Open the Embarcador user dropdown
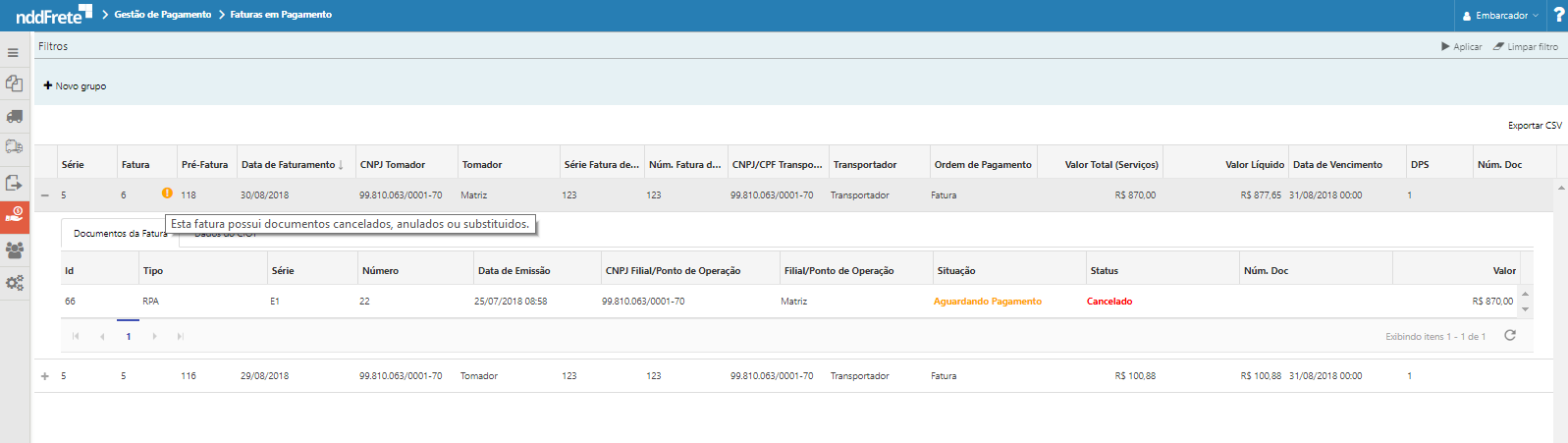Image resolution: width=1568 pixels, height=443 pixels. point(1500,16)
